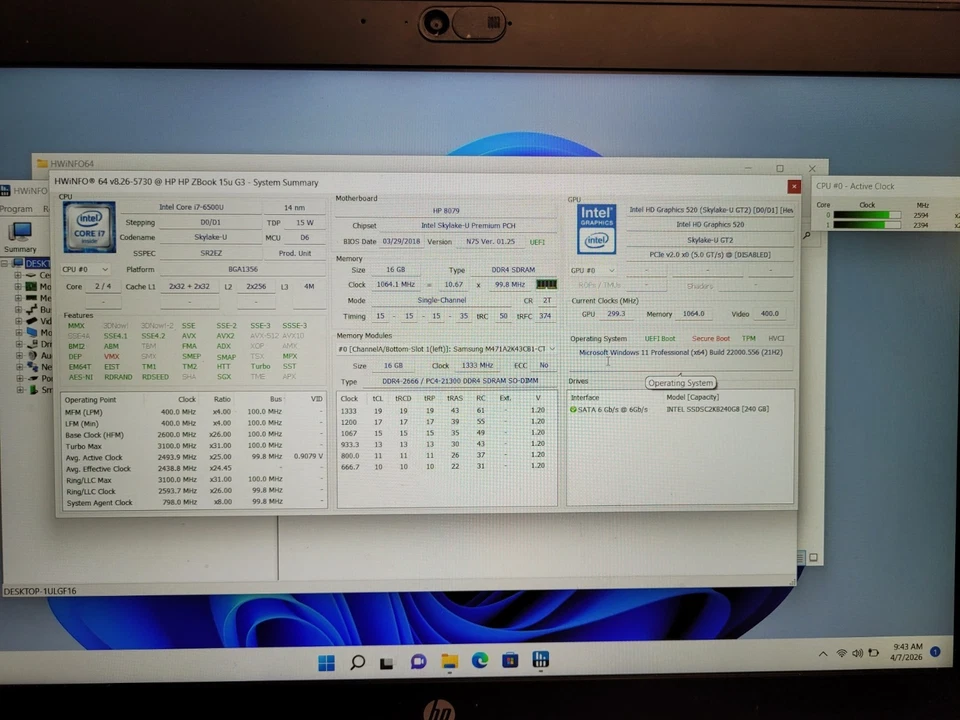Open Task View on the taskbar
The width and height of the screenshot is (960, 720).
tap(387, 663)
